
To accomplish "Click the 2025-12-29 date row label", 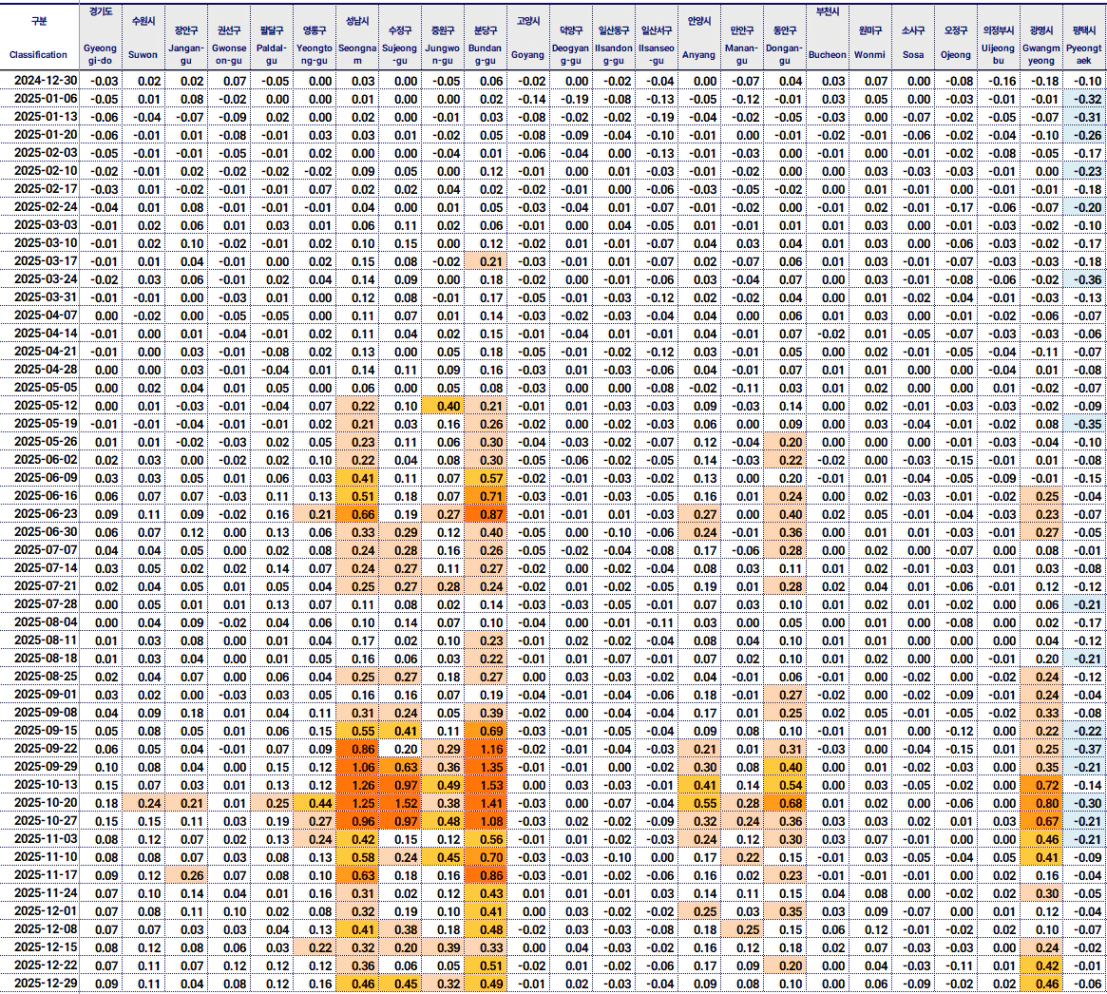I will [x=46, y=983].
